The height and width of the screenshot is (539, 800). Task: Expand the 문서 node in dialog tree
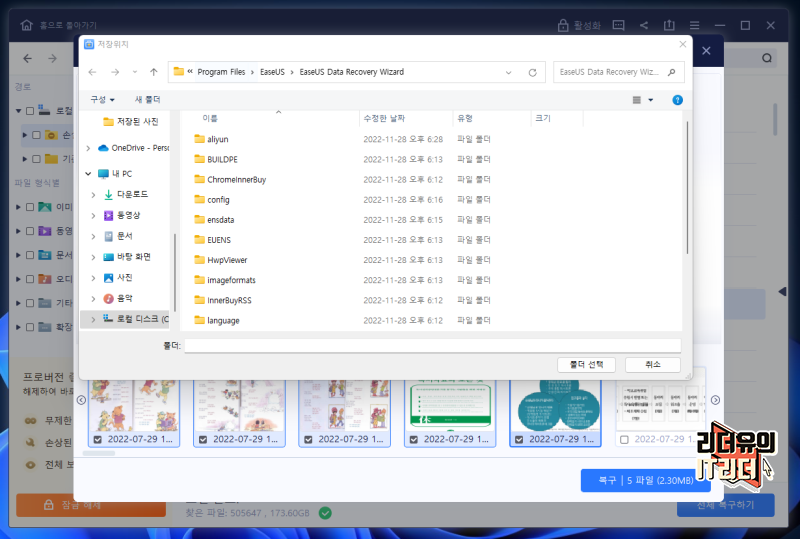point(93,236)
